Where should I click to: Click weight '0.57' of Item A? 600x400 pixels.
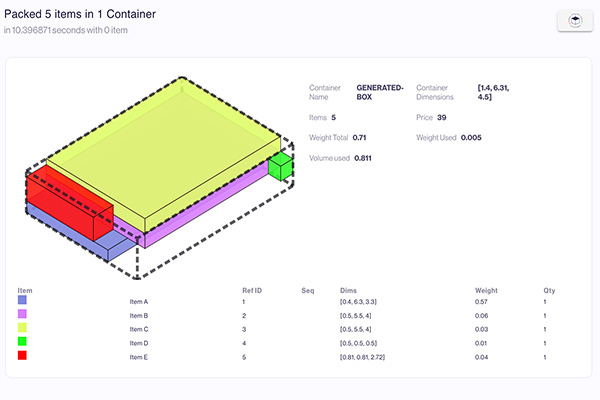[x=481, y=302]
